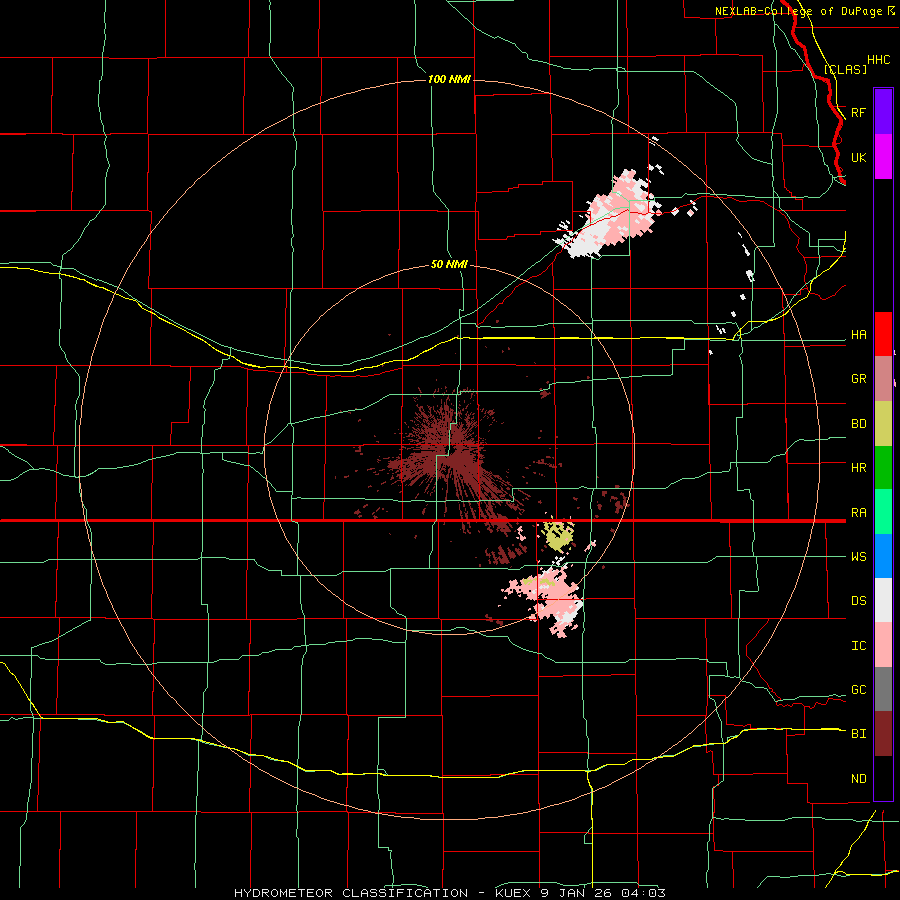Screen dimensions: 900x900
Task: Select the light pink IC legend swatch
Action: pos(883,645)
